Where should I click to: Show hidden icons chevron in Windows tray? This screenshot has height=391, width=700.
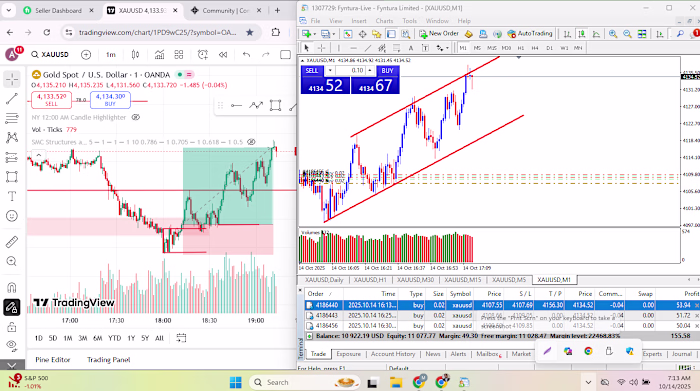(588, 382)
